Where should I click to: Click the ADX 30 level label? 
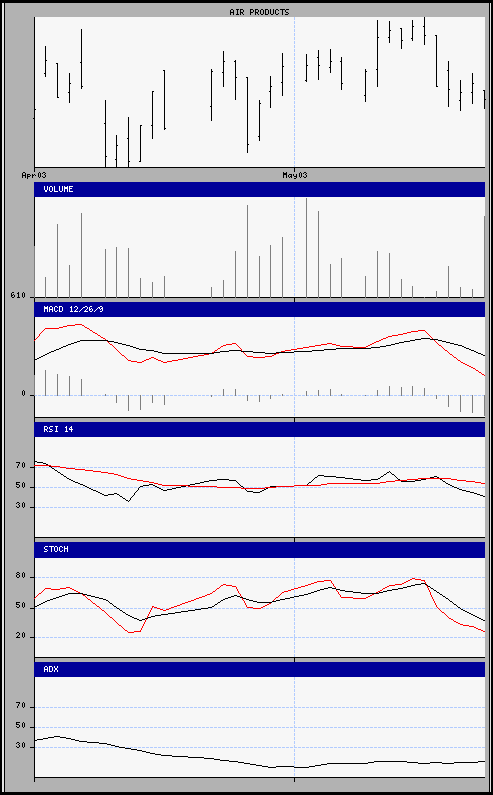point(20,746)
